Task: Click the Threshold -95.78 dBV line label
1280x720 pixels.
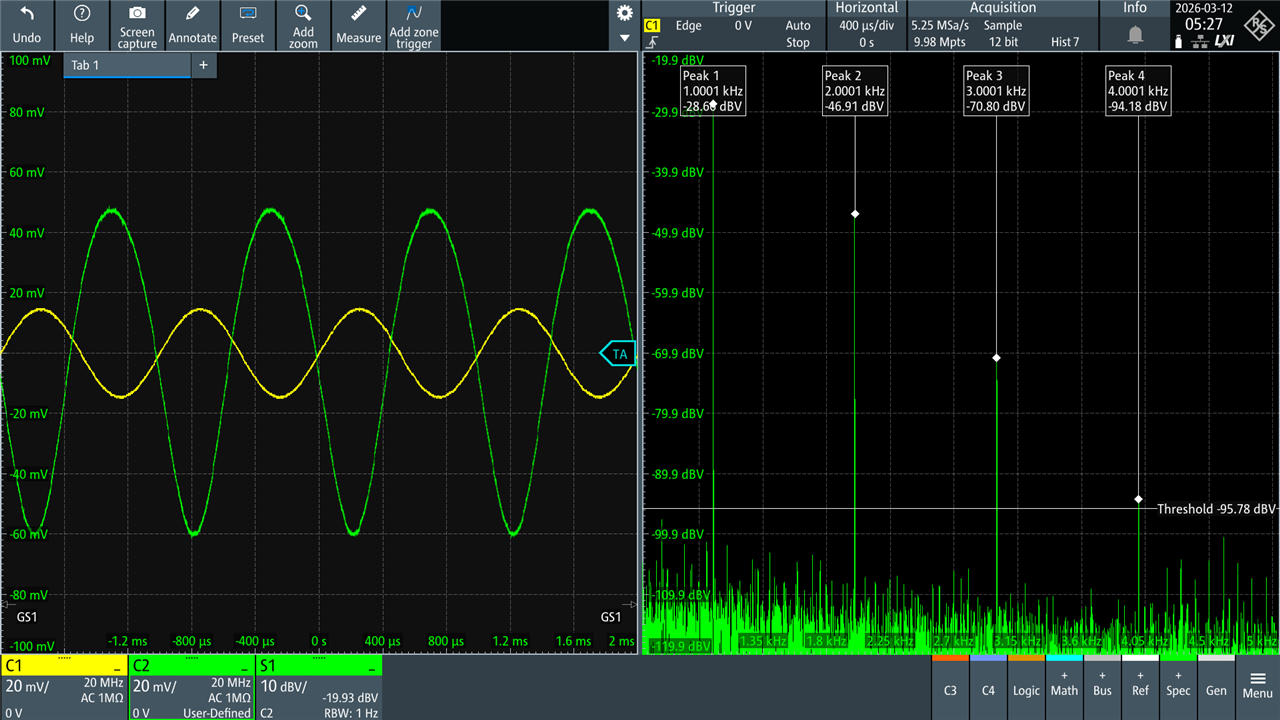Action: [1215, 509]
